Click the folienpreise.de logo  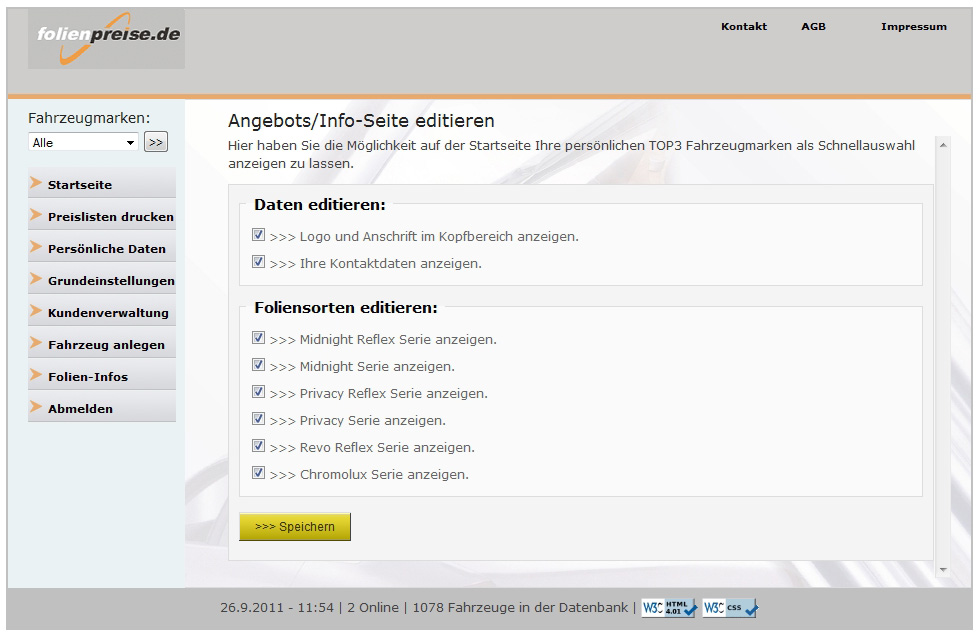coord(106,38)
